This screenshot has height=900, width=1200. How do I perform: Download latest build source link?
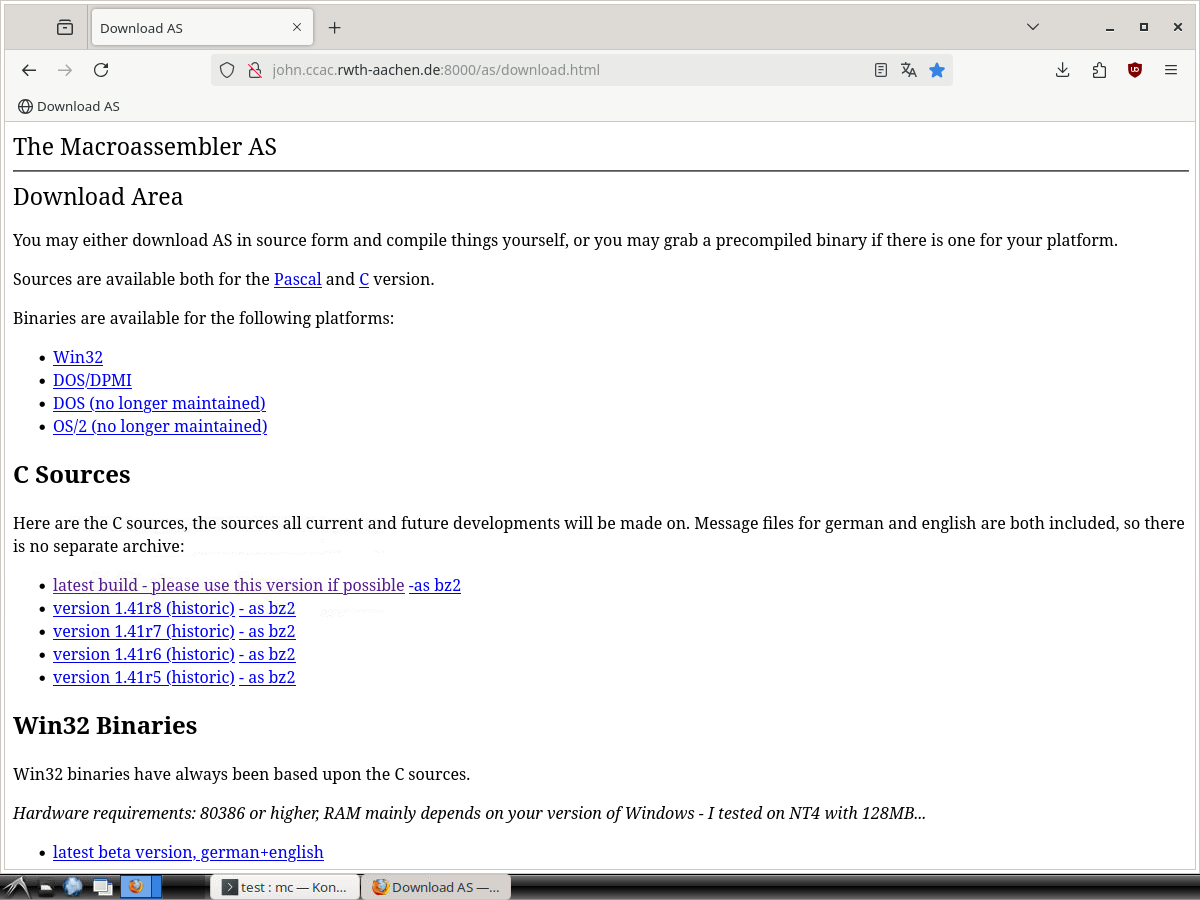pyautogui.click(x=229, y=585)
